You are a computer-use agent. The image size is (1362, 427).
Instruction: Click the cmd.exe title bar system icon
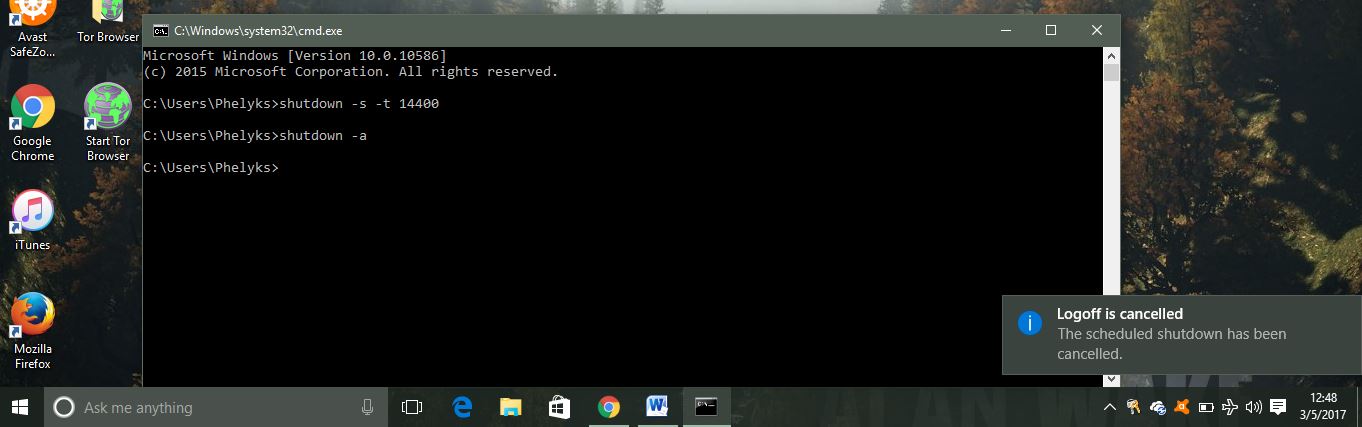click(160, 31)
